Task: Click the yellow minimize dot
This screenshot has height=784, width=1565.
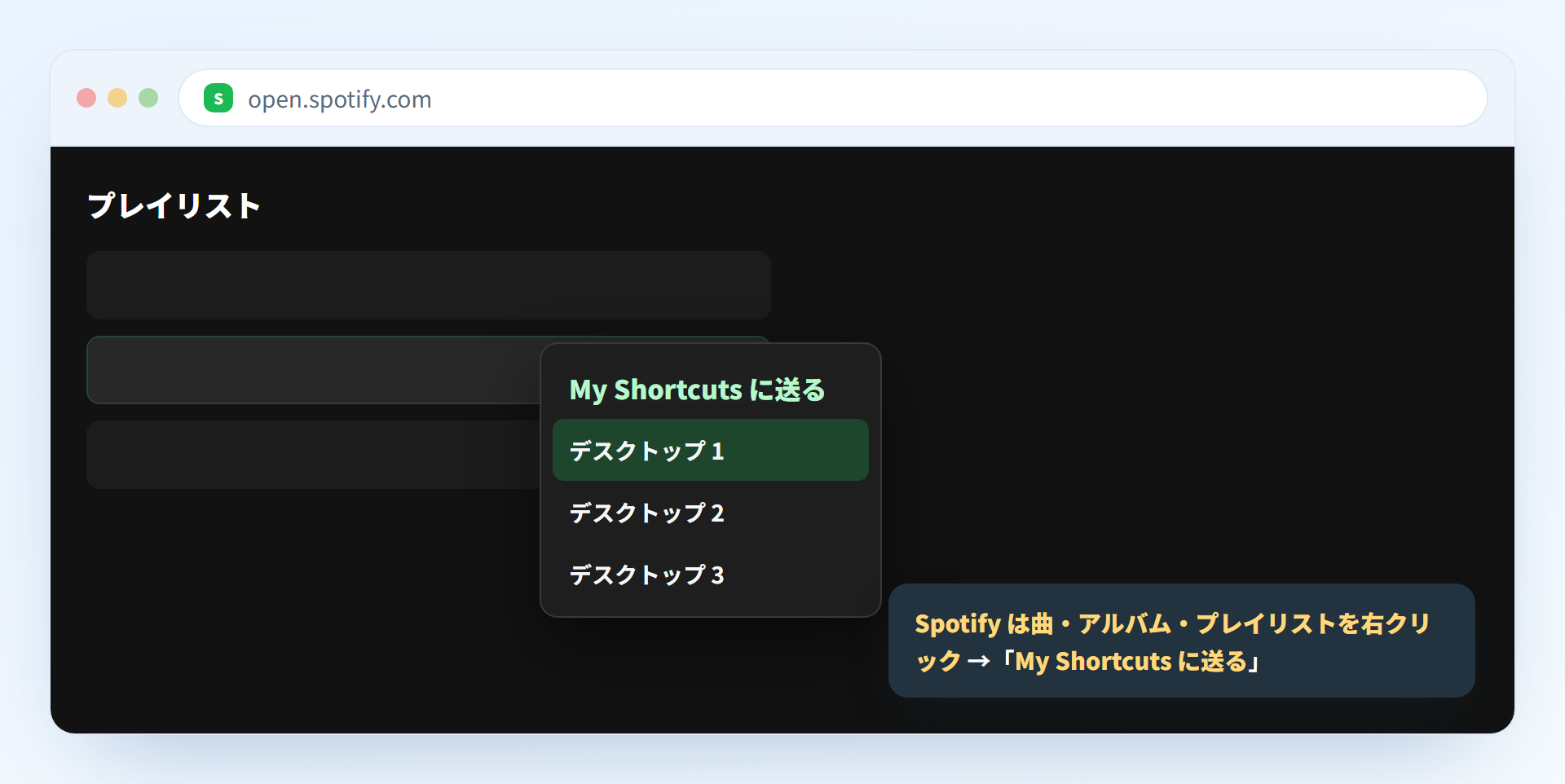Action: click(x=117, y=98)
